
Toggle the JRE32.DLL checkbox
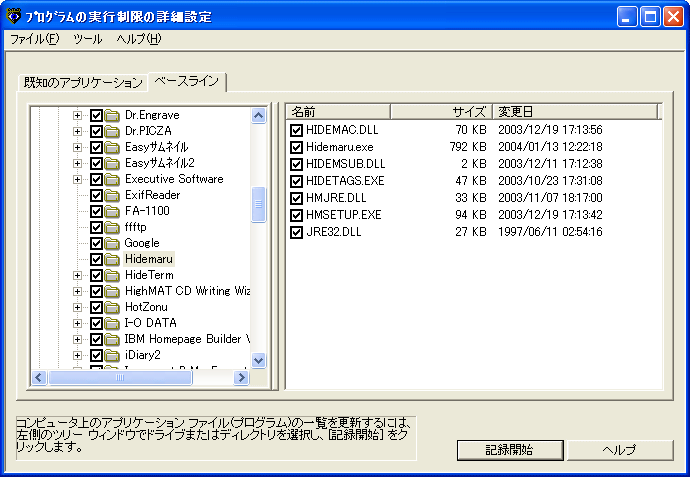coord(296,232)
